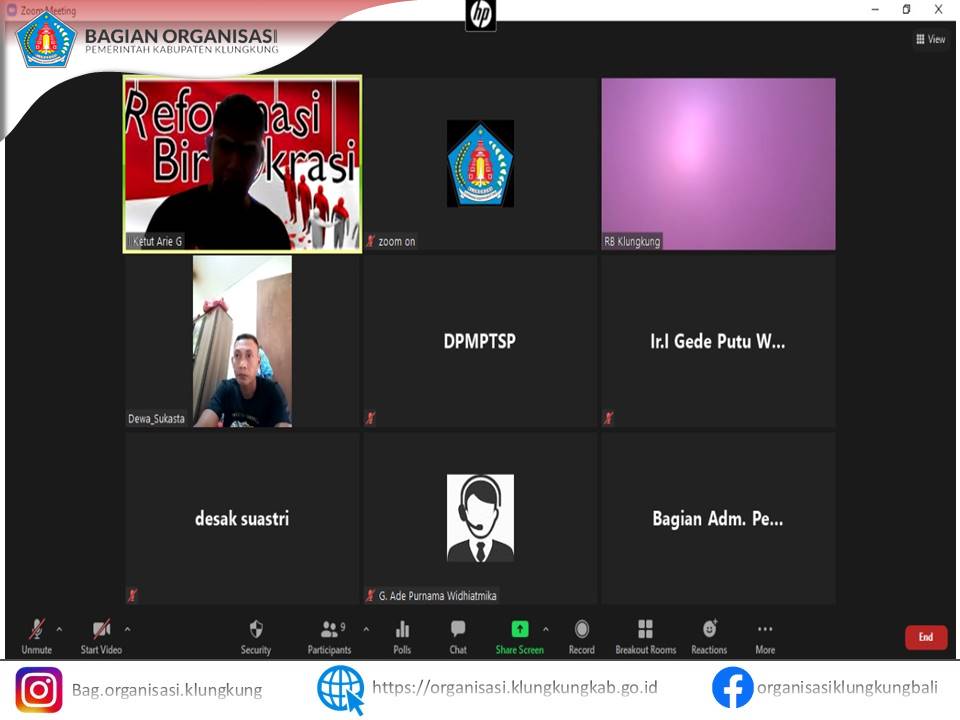This screenshot has height=720, width=960.
Task: Restore the Zoom window size
Action: point(906,9)
